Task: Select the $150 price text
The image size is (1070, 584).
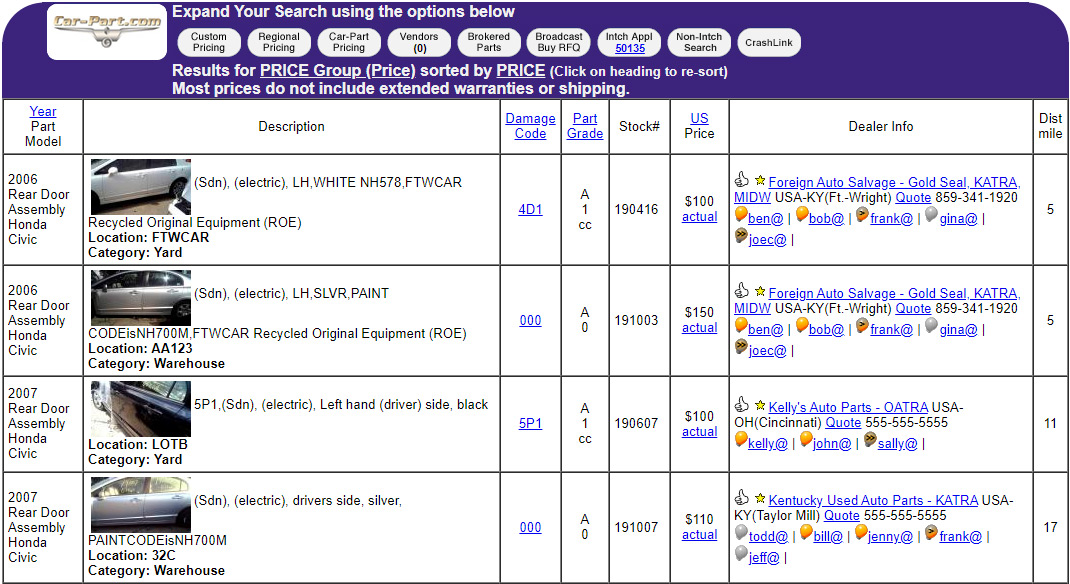Action: (699, 312)
